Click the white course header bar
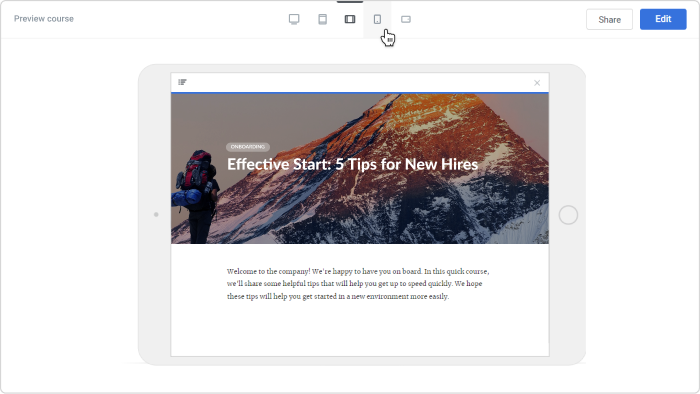This screenshot has height=394, width=700. point(360,83)
